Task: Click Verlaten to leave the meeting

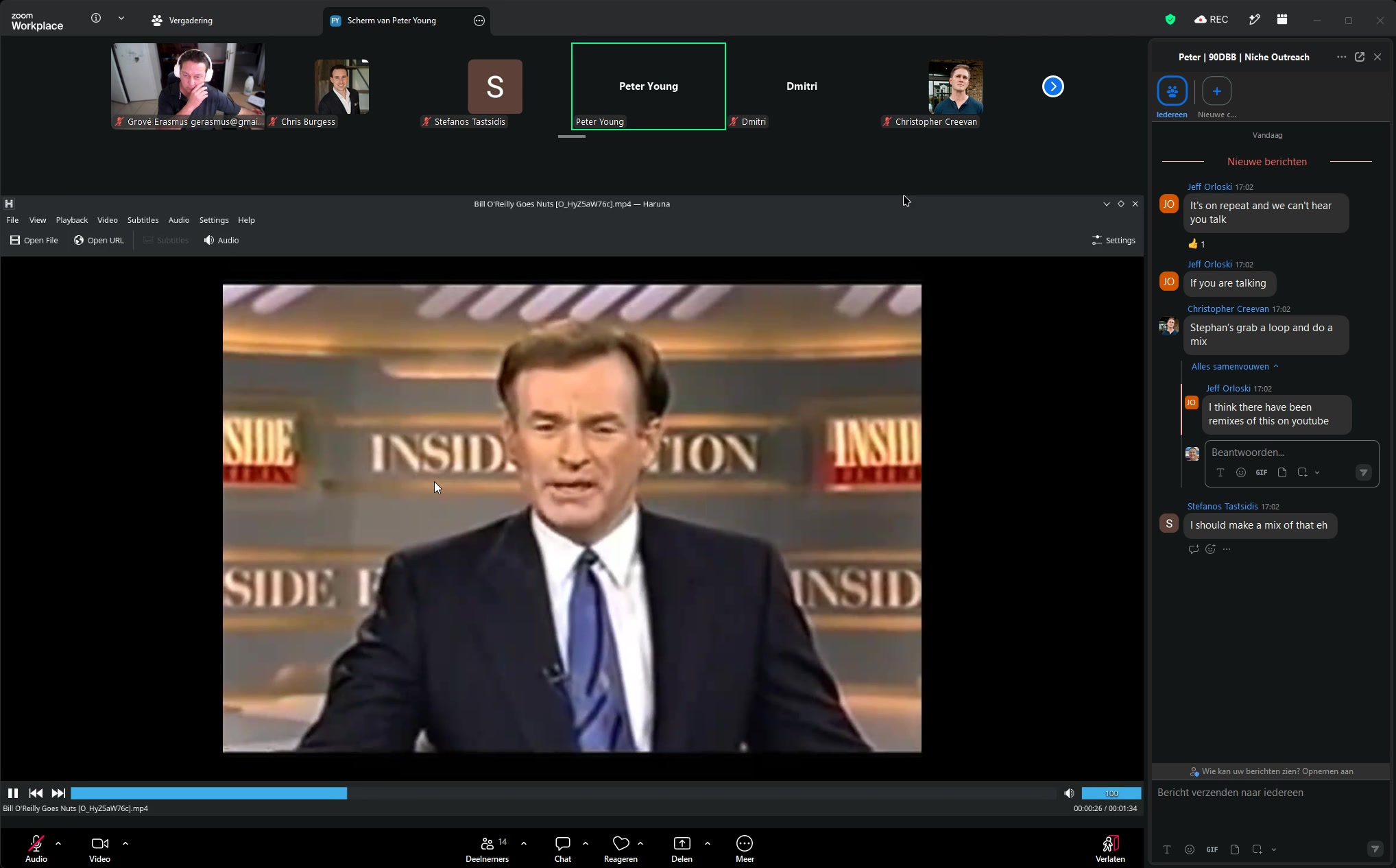Action: [1110, 849]
